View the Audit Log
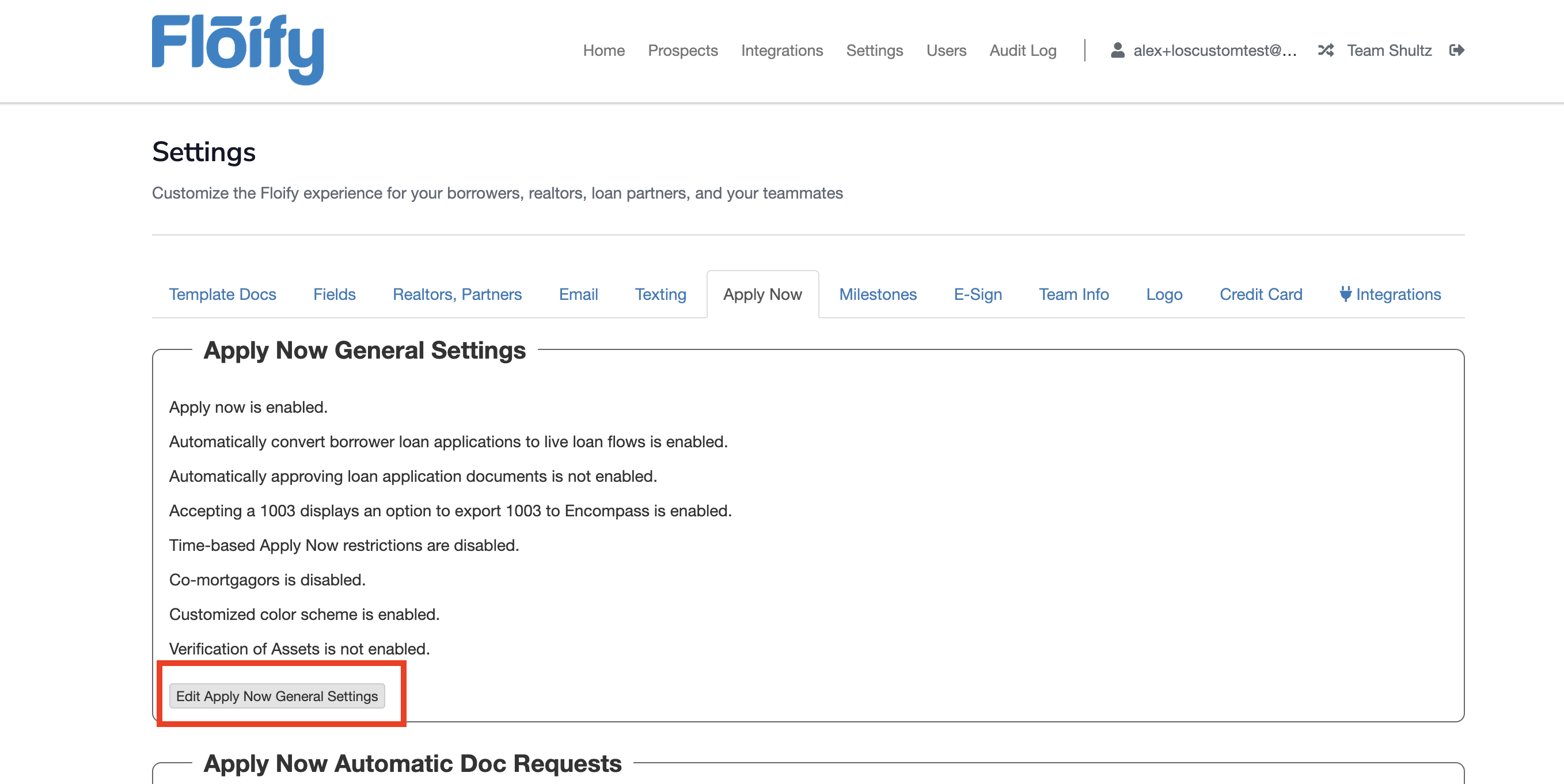The height and width of the screenshot is (784, 1564). tap(1023, 50)
